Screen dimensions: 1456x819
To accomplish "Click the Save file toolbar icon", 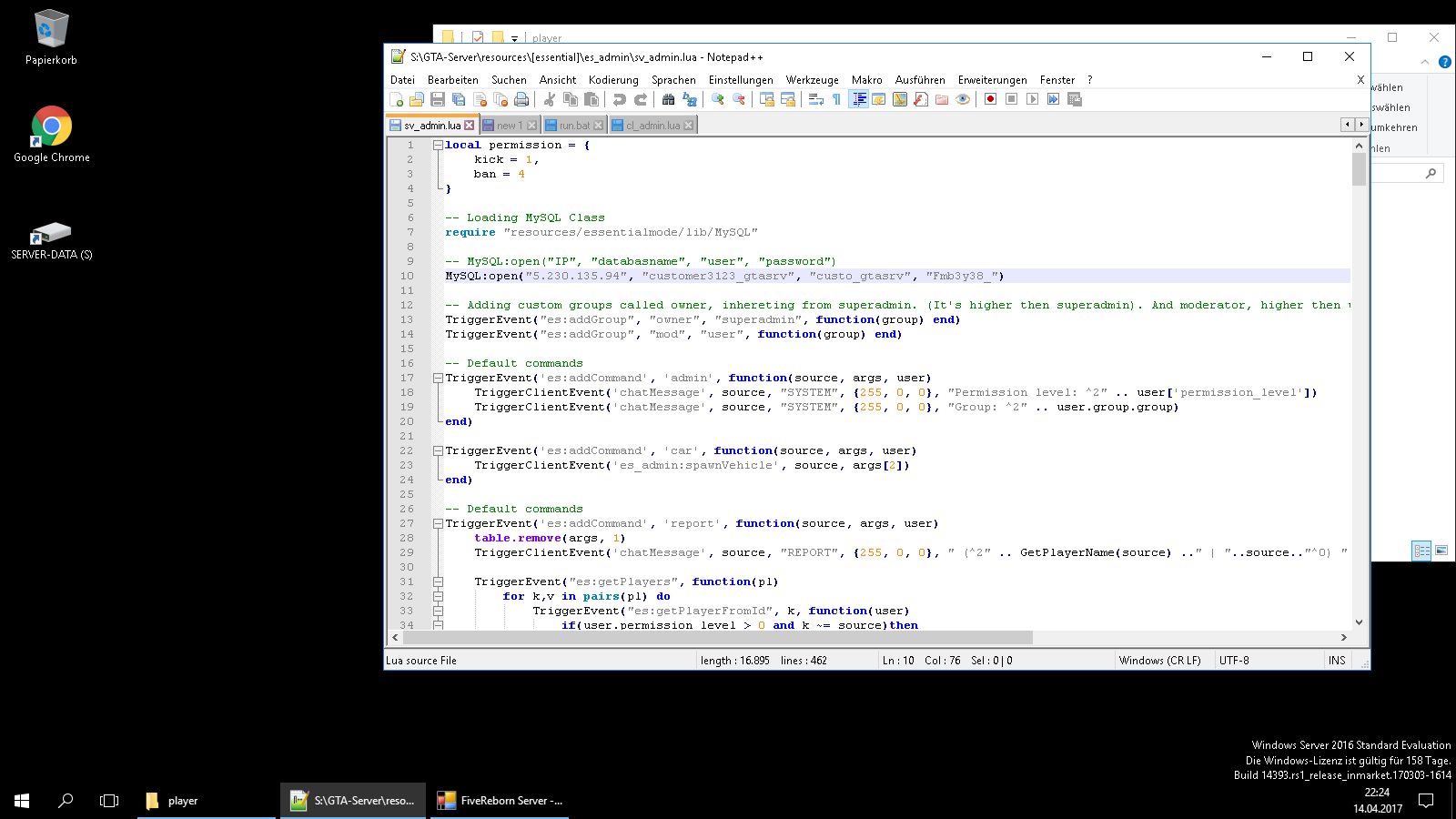I will click(x=438, y=99).
